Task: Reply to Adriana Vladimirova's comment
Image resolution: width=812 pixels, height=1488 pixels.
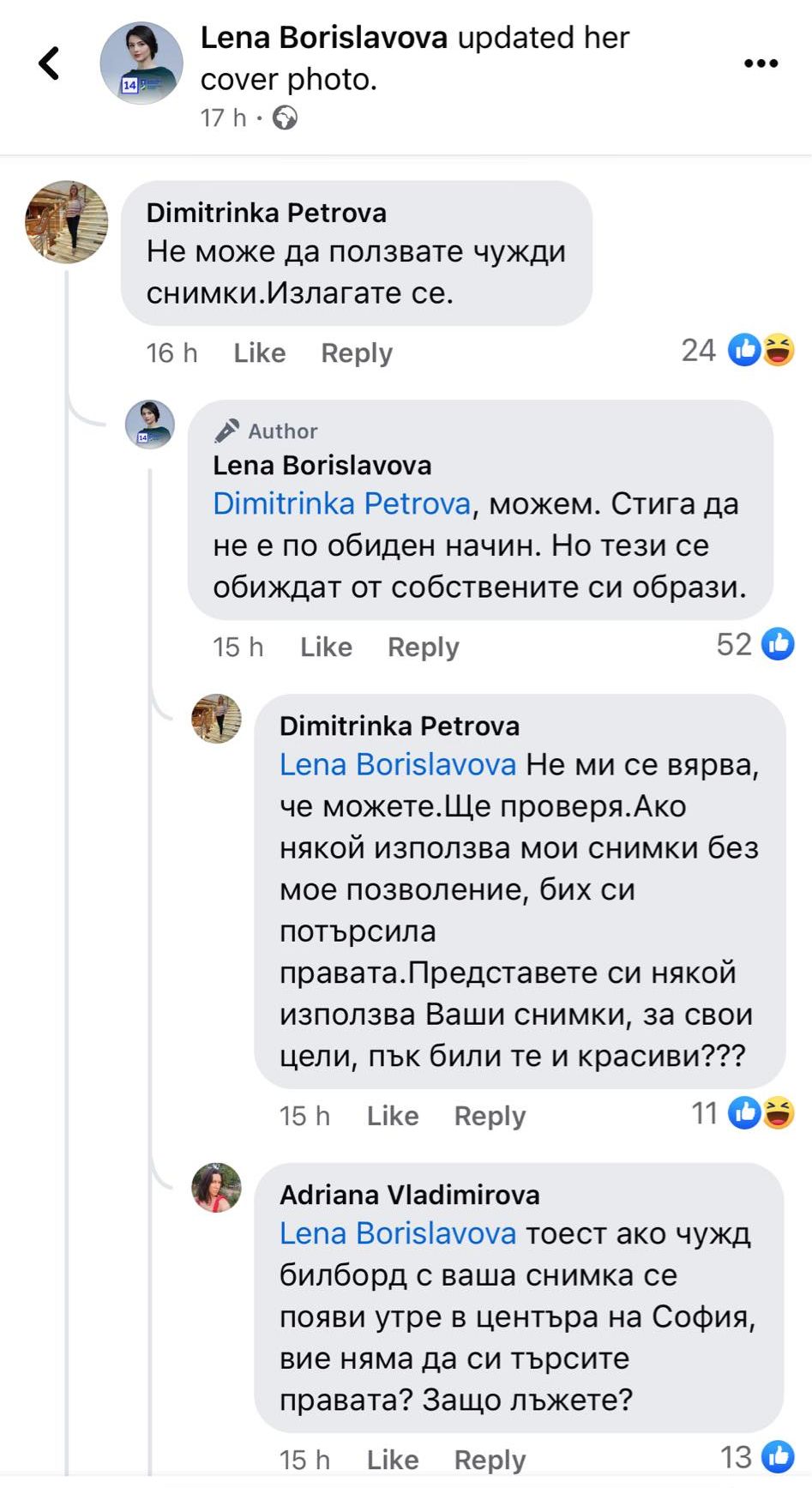Action: [x=490, y=1459]
